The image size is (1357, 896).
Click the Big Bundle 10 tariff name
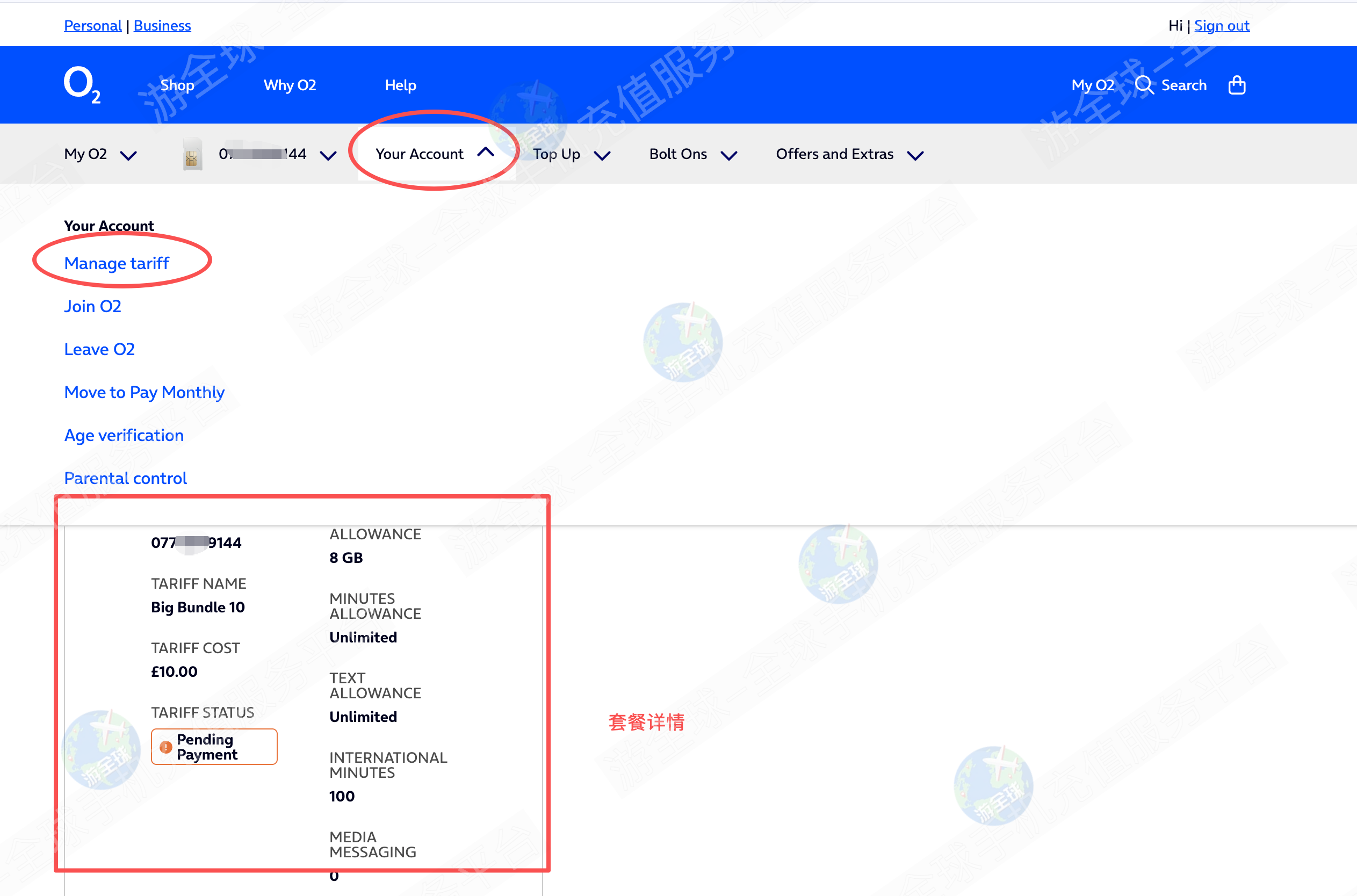198,608
